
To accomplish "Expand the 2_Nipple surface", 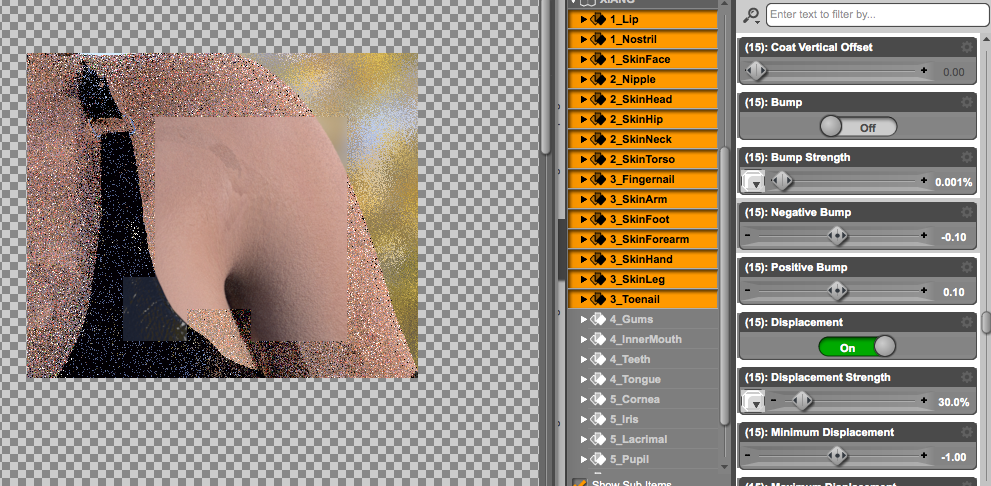I will [584, 80].
